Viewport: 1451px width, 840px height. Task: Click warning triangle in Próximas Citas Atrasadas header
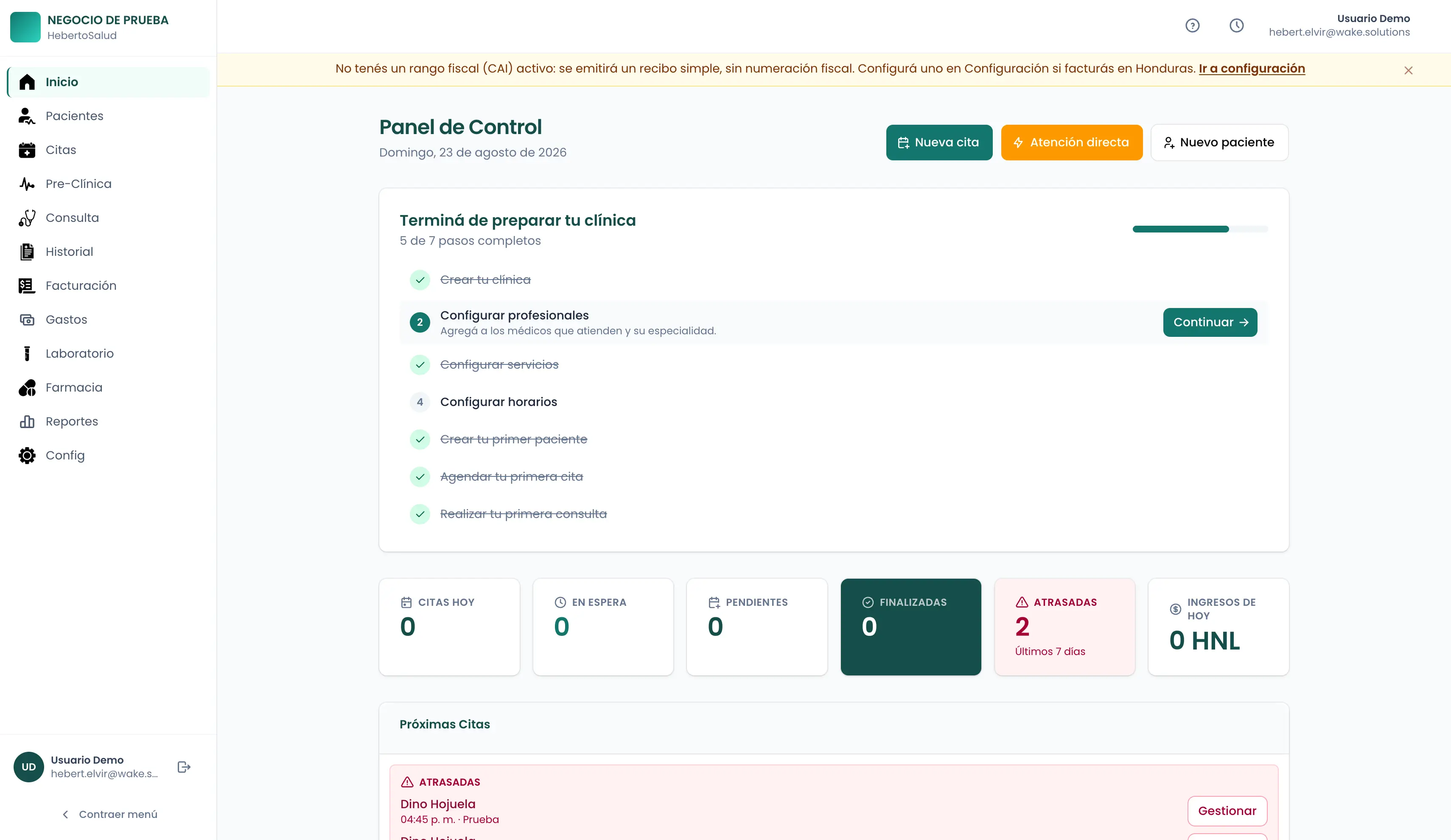[x=407, y=782]
